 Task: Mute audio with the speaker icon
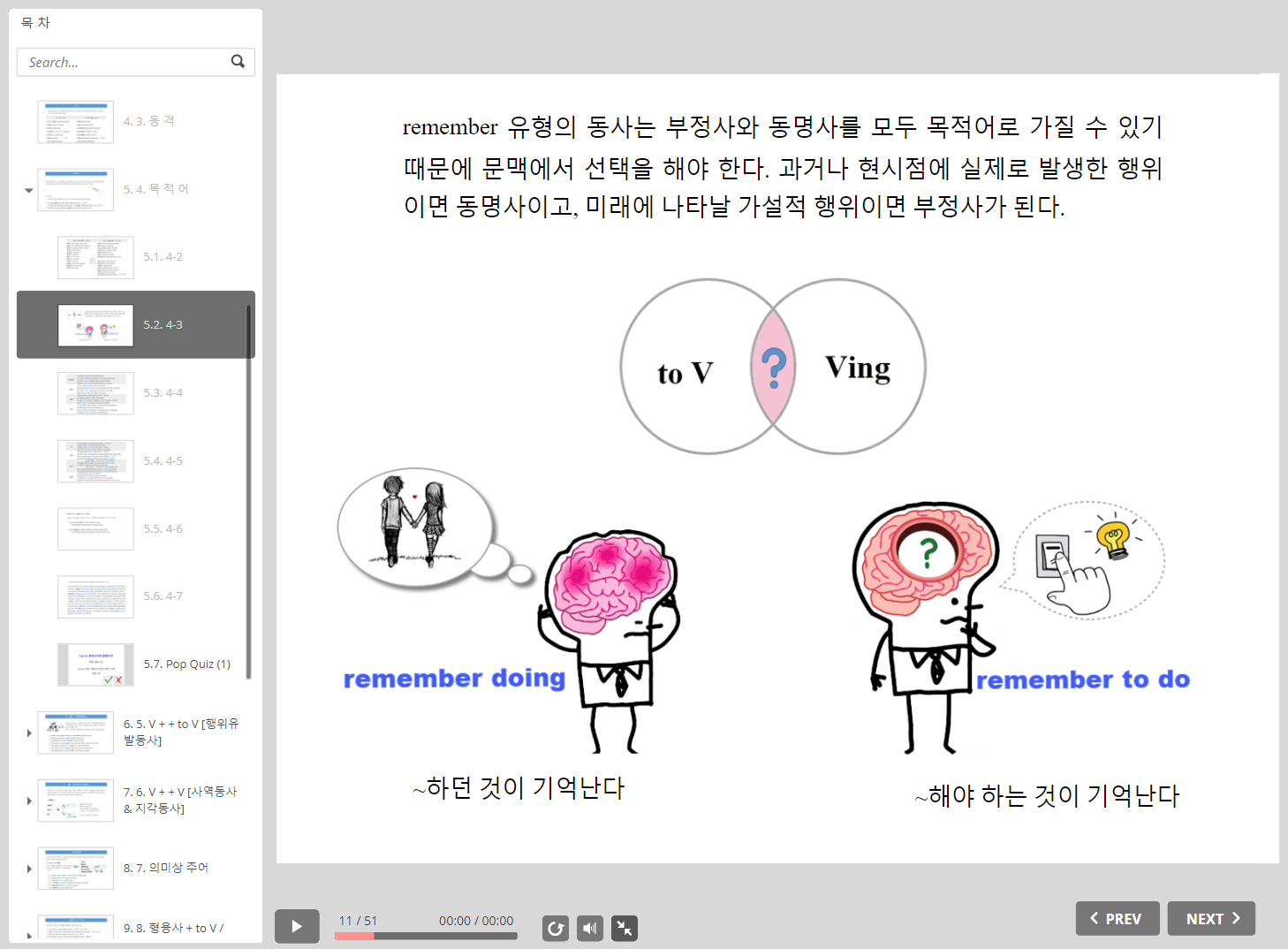click(x=590, y=928)
